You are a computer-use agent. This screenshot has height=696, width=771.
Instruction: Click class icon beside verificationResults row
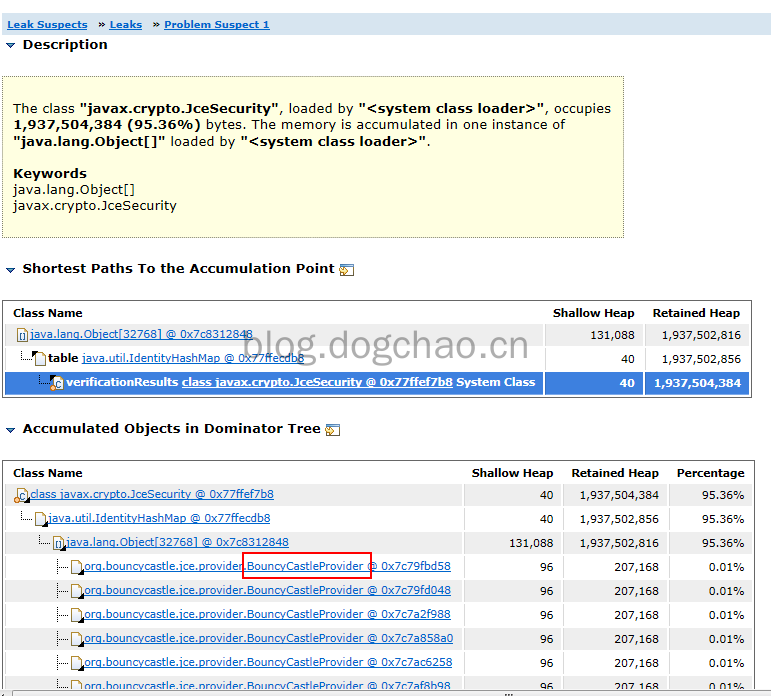click(57, 383)
